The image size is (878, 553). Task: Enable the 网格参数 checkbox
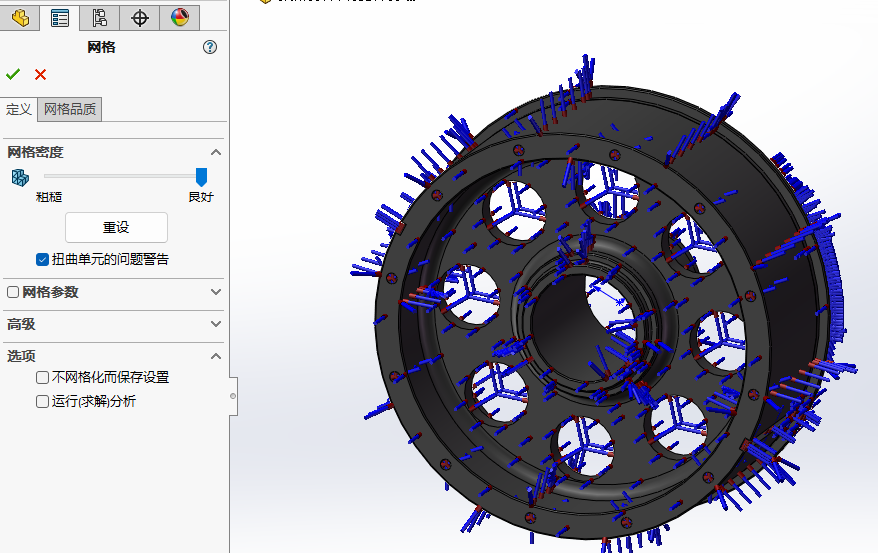pyautogui.click(x=13, y=292)
